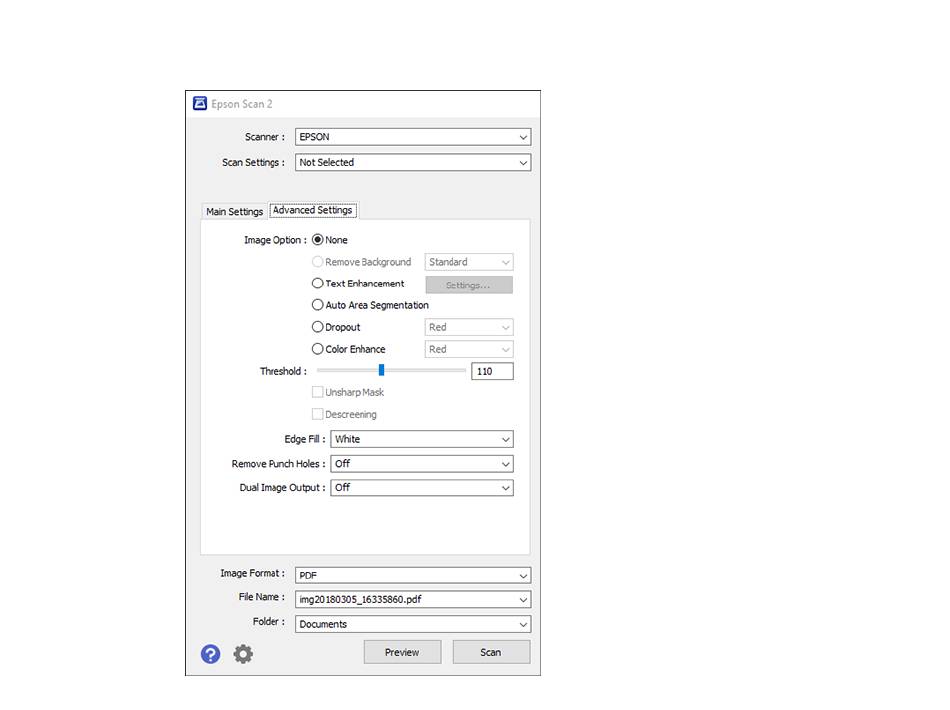Viewport: 950px width, 710px height.
Task: Switch to the Advanced Settings tab
Action: click(313, 210)
